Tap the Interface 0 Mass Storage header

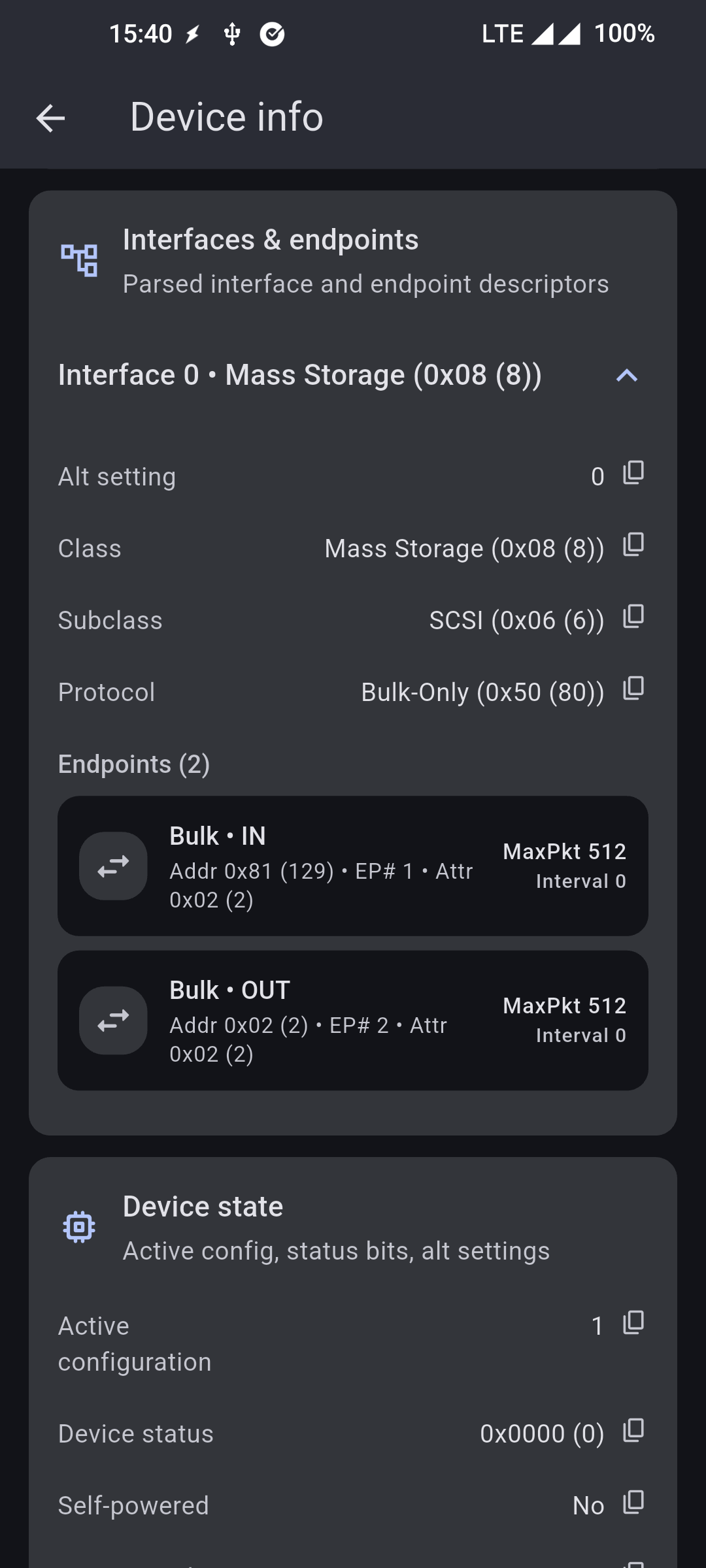click(299, 376)
